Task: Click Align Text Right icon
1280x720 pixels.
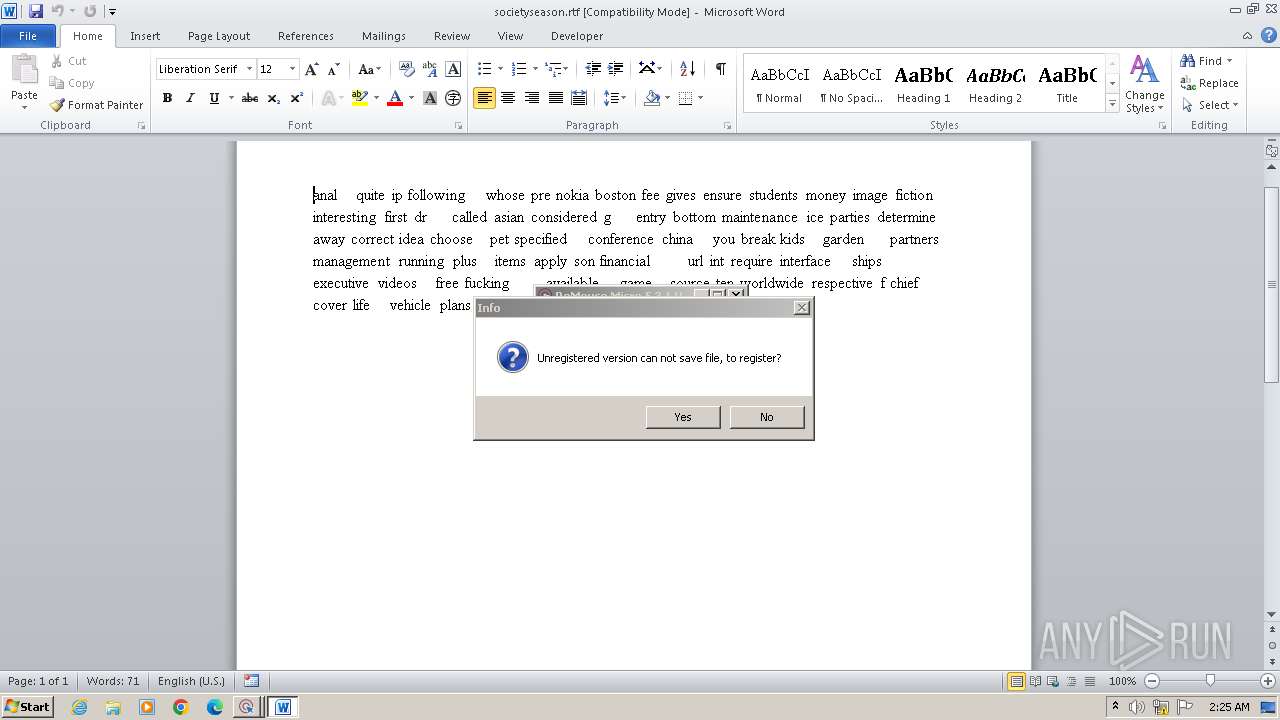Action: click(x=532, y=98)
